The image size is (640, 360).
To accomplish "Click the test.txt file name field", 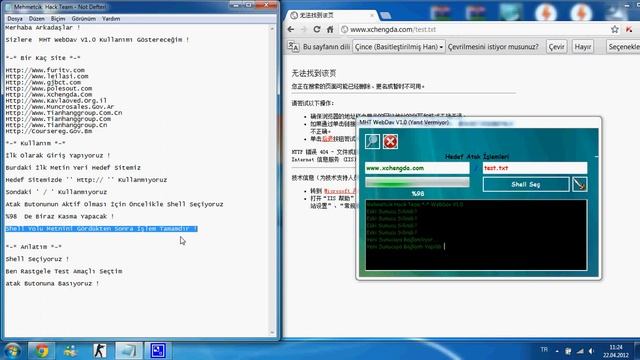I will (x=535, y=168).
